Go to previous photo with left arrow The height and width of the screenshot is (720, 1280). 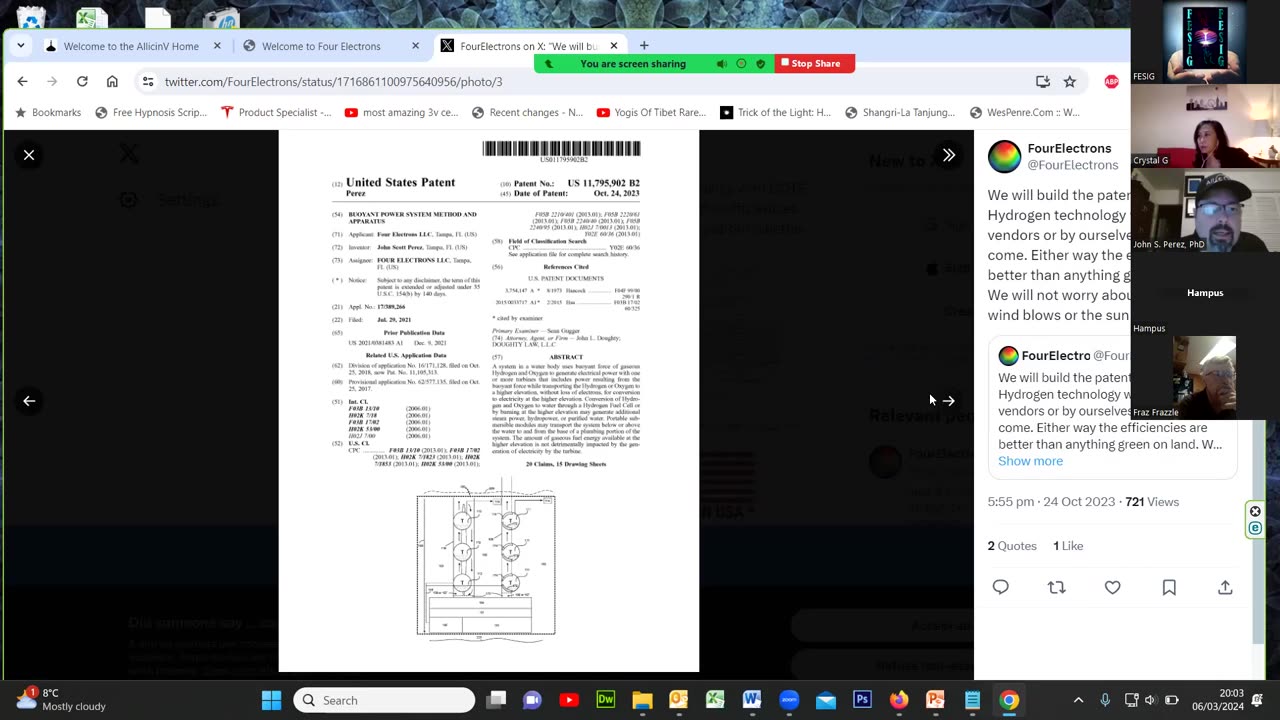click(29, 401)
